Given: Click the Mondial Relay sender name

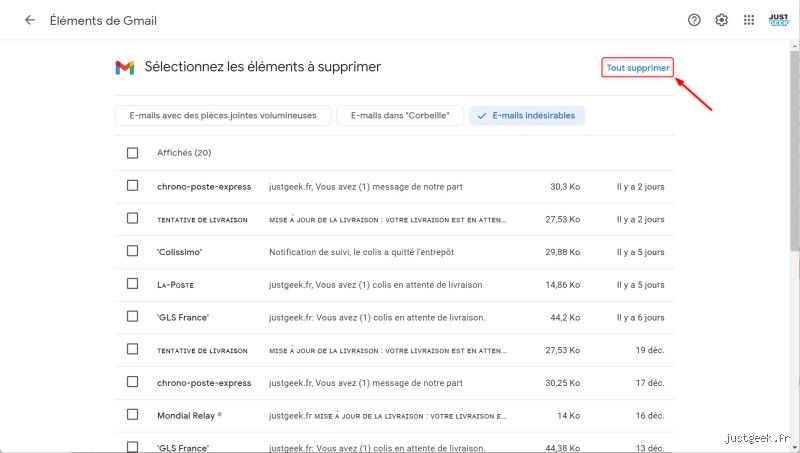Looking at the screenshot, I should click(189, 416).
